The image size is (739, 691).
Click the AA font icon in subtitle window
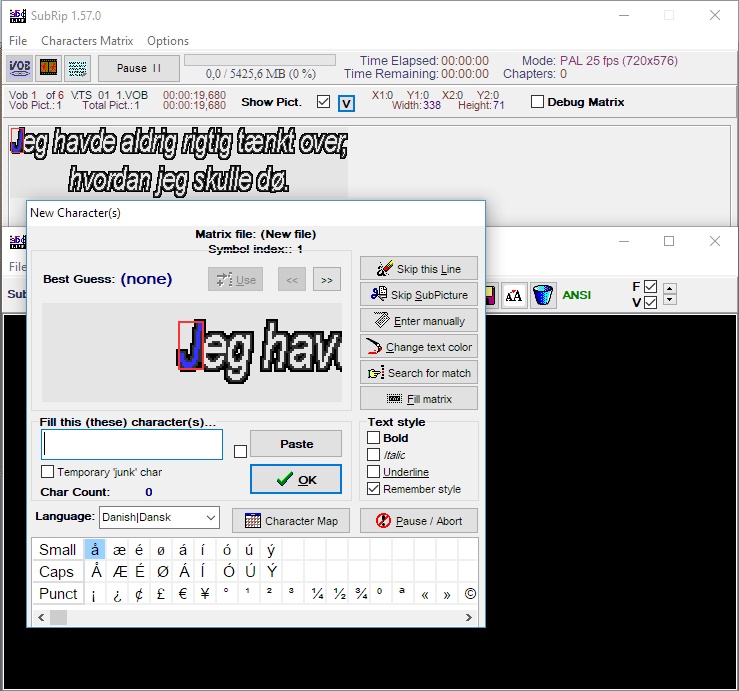point(514,296)
